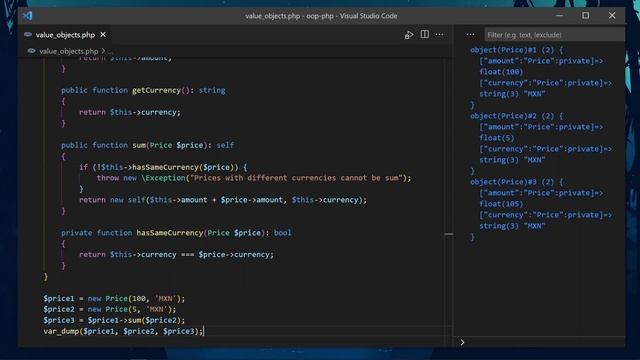The height and width of the screenshot is (360, 640).
Task: Click output line object(Price)#2 (2) {
Action: coord(516,116)
